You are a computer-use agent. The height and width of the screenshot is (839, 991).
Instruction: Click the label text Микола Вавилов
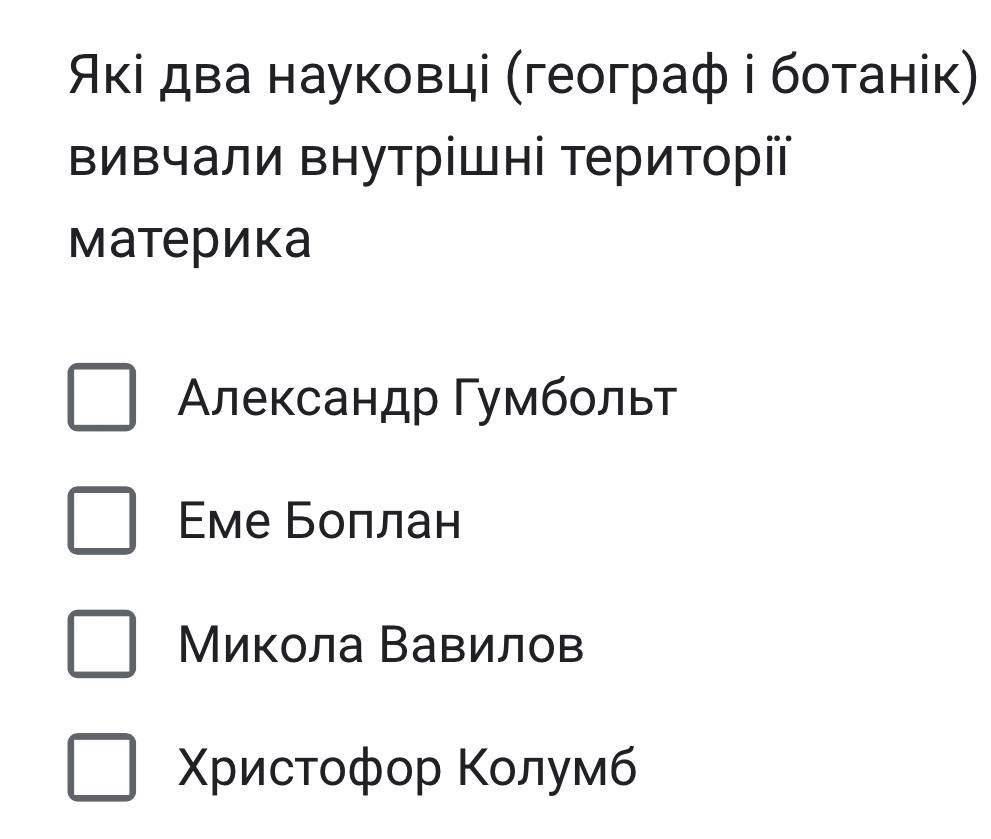tap(380, 645)
